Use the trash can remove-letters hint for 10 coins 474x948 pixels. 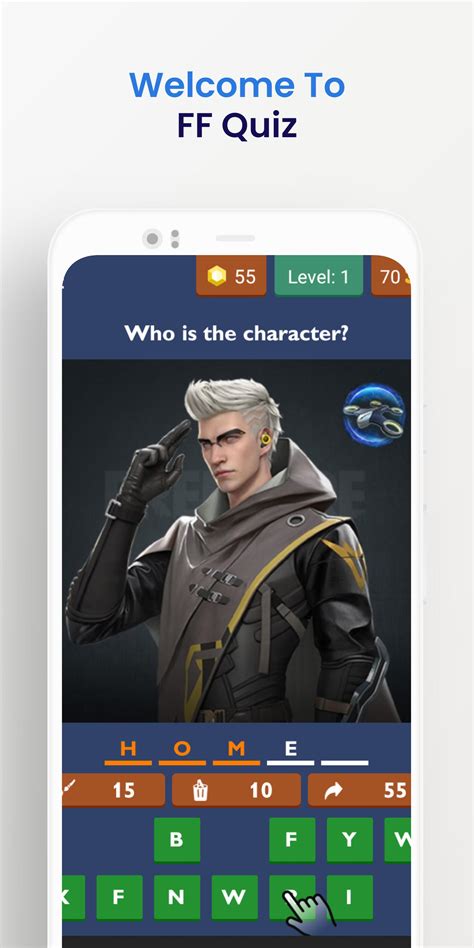click(x=236, y=790)
